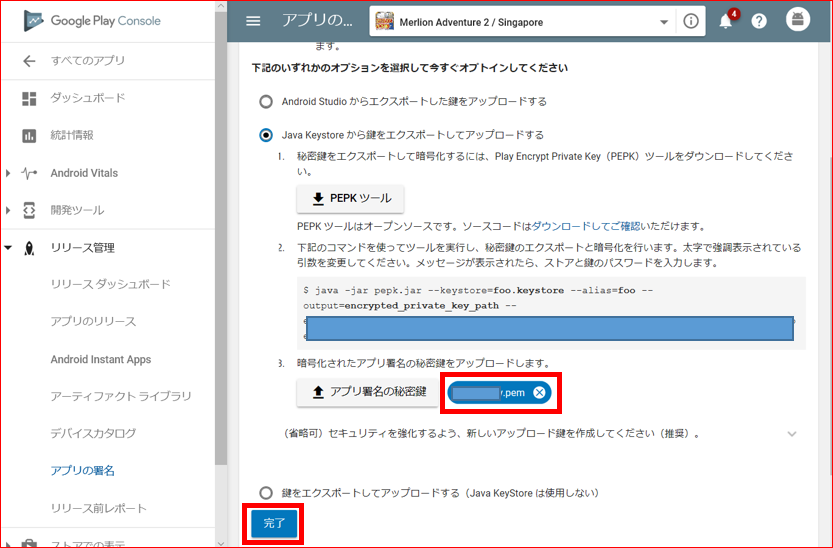Open notifications bell with badge 4
This screenshot has width=833, height=548.
[x=726, y=21]
